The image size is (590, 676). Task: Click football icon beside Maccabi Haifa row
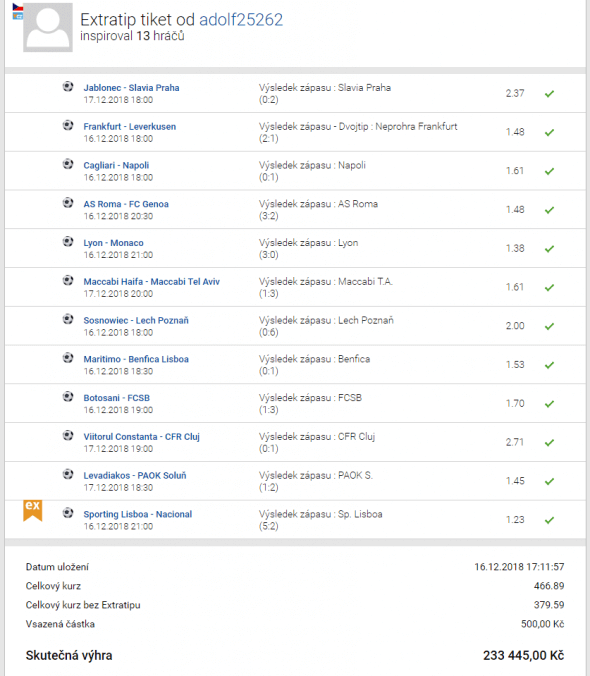tap(68, 280)
